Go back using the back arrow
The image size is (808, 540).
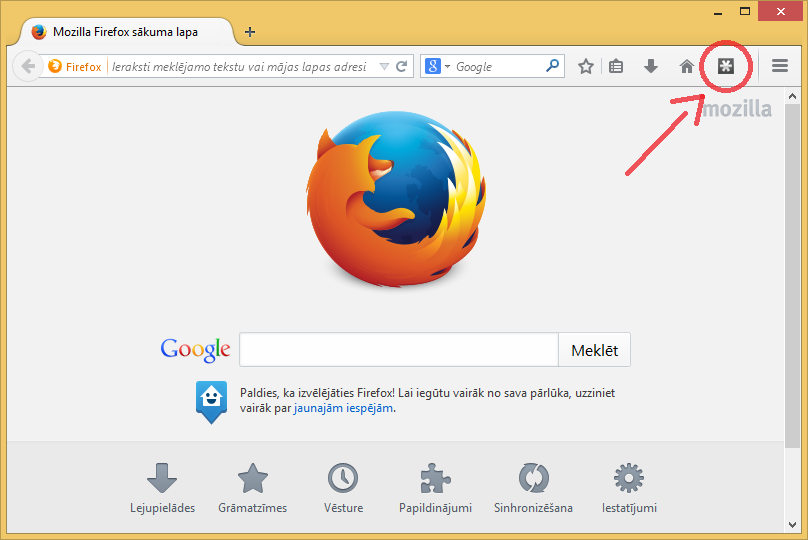point(27,66)
